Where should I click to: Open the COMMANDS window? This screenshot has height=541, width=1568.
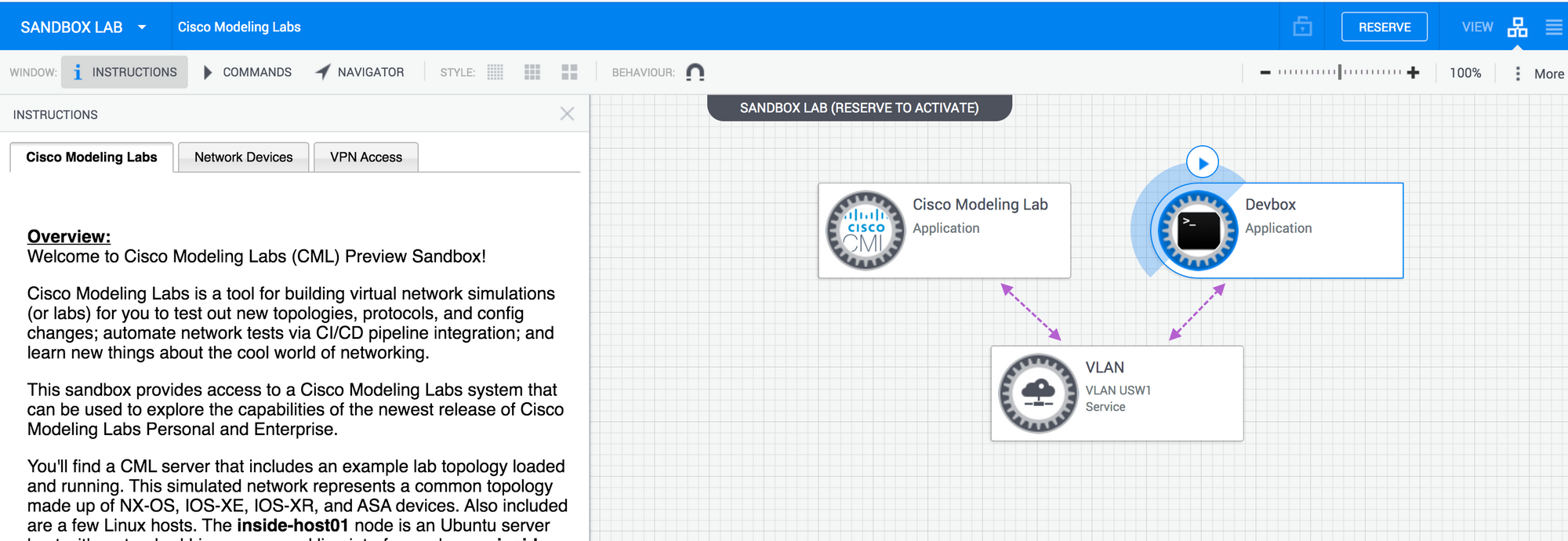pyautogui.click(x=247, y=72)
